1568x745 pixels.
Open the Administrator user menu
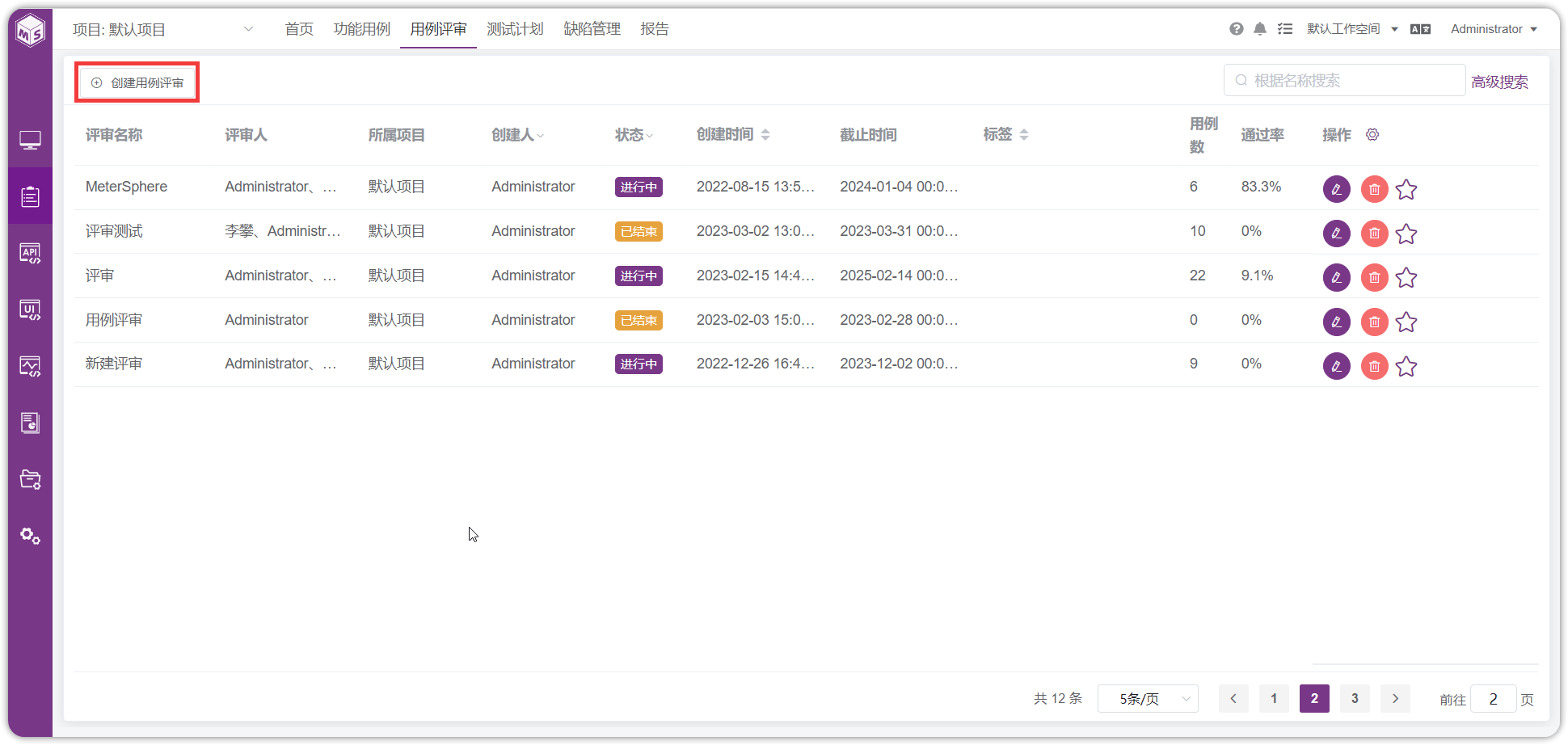tap(1494, 29)
